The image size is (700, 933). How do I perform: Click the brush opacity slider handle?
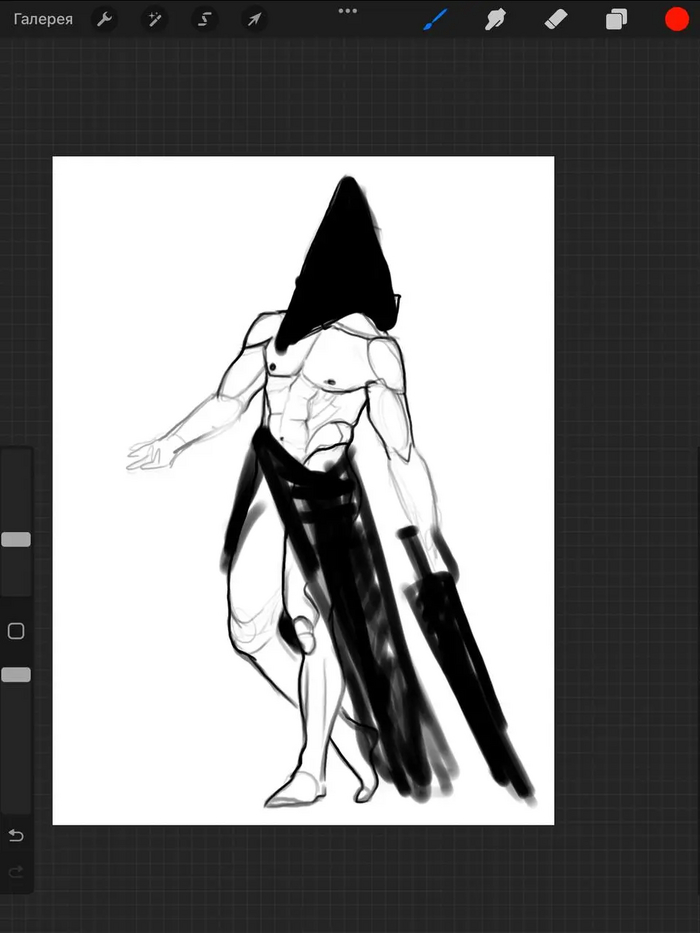(x=16, y=675)
